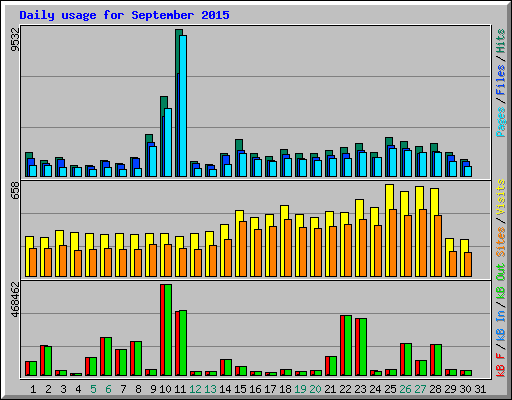The width and height of the screenshot is (512, 400).
Task: Click the green kB Out bar for day 28
Action: point(438,360)
